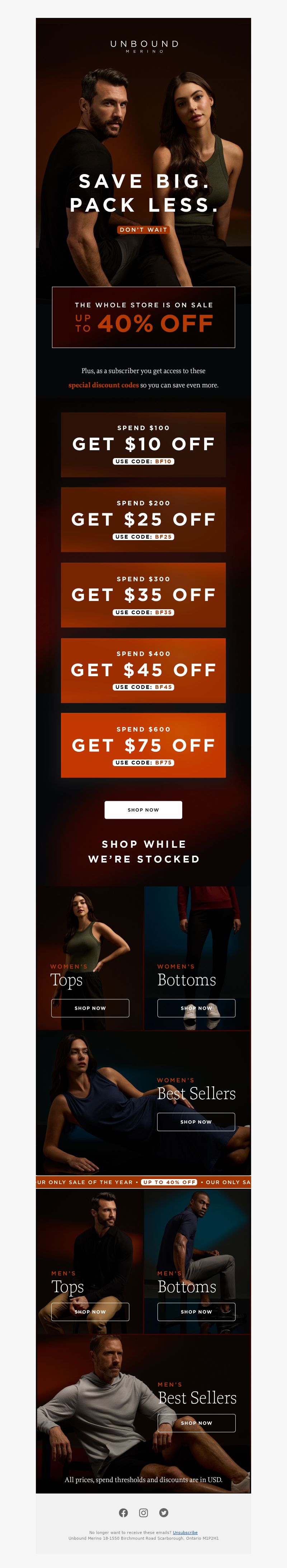Select the Get $25 Off BF25 offer
Image resolution: width=287 pixels, height=1568 pixels.
(x=143, y=519)
